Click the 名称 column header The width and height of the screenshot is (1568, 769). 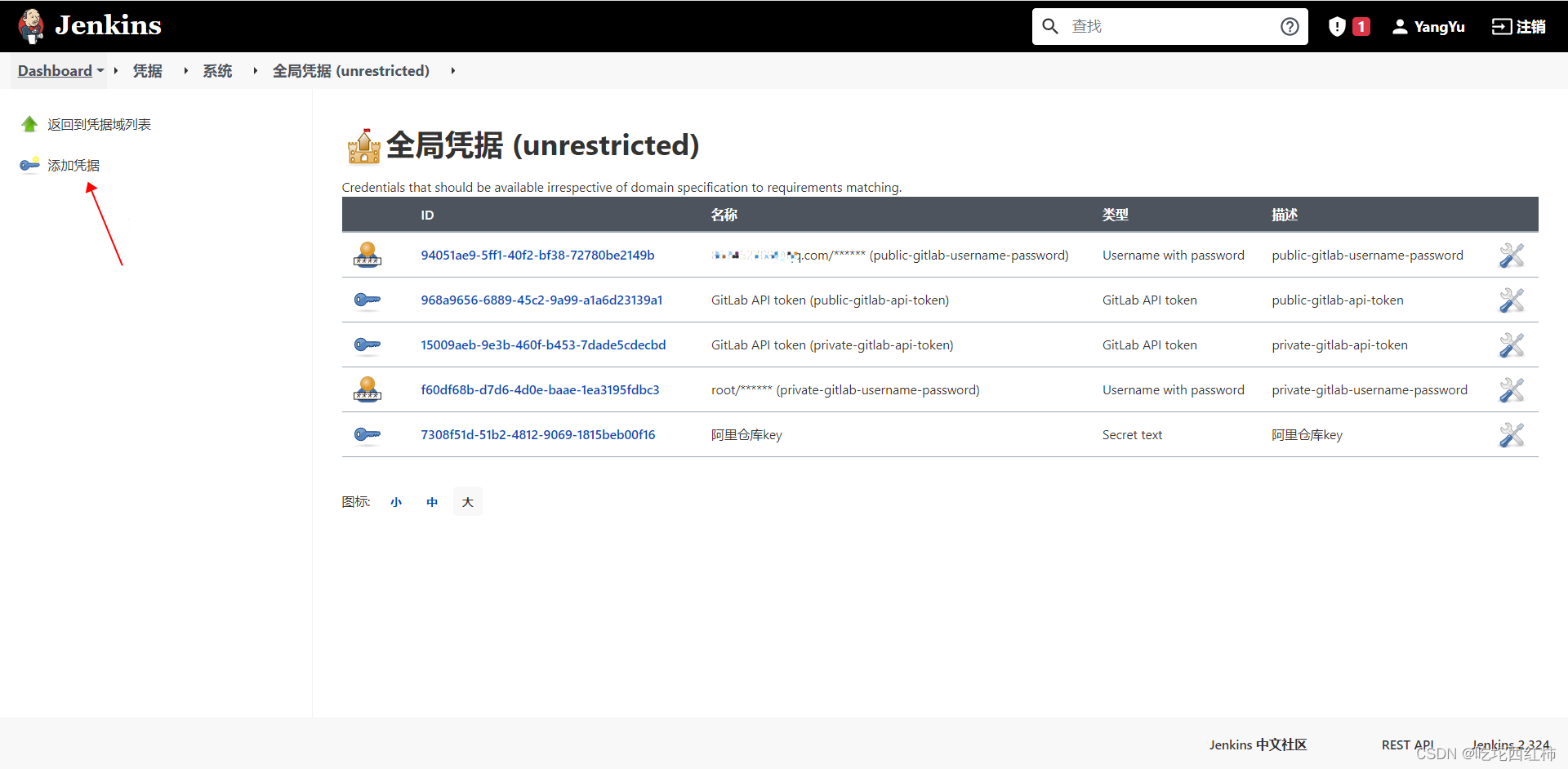[724, 215]
